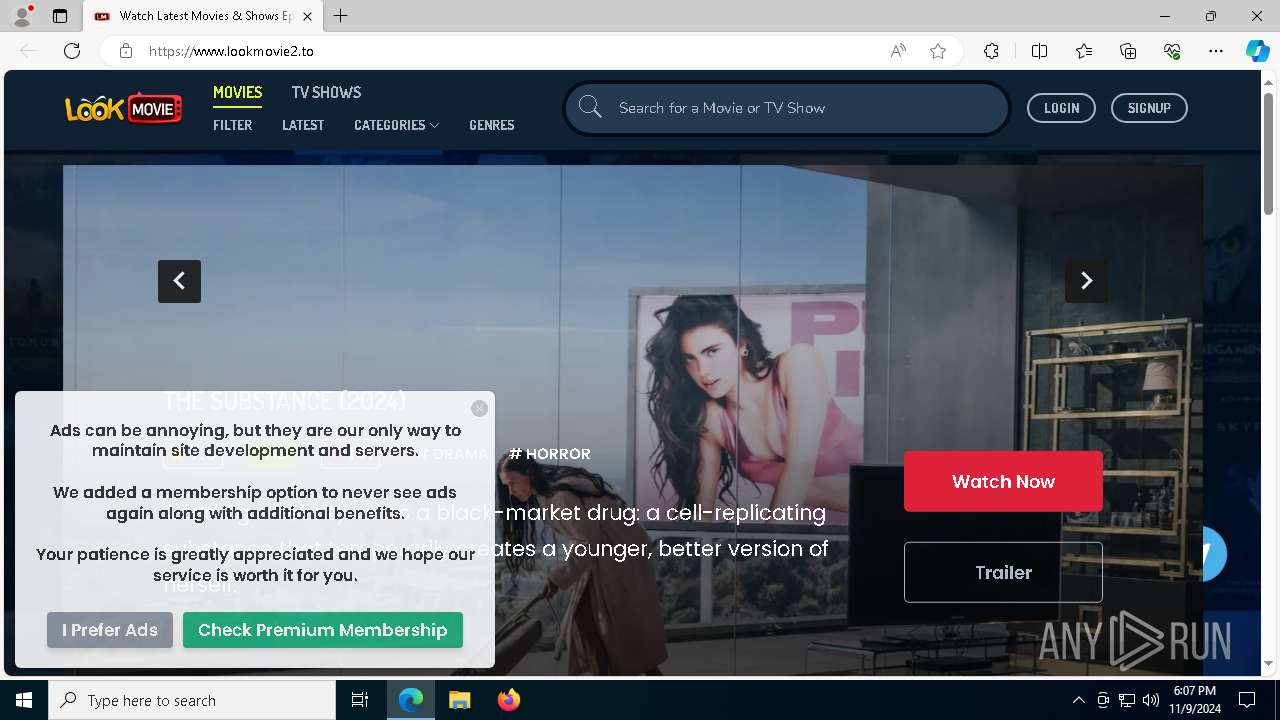Open Windows Start menu
The width and height of the screenshot is (1280, 720).
(24, 700)
